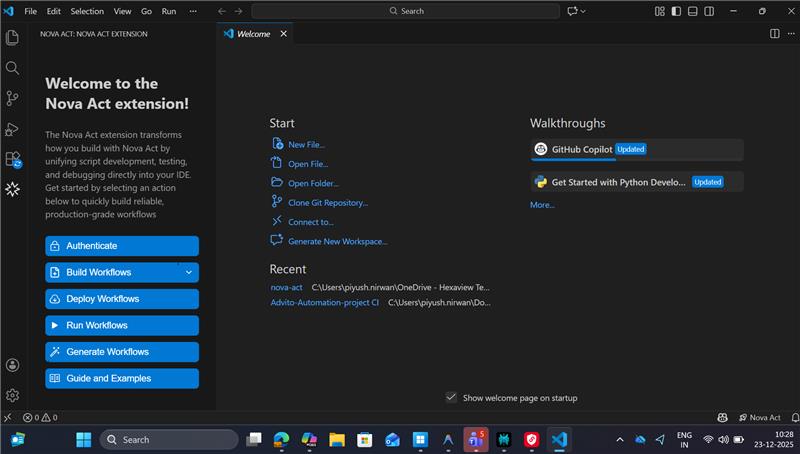The image size is (800, 454).
Task: Close the Welcome tab
Action: click(x=284, y=34)
